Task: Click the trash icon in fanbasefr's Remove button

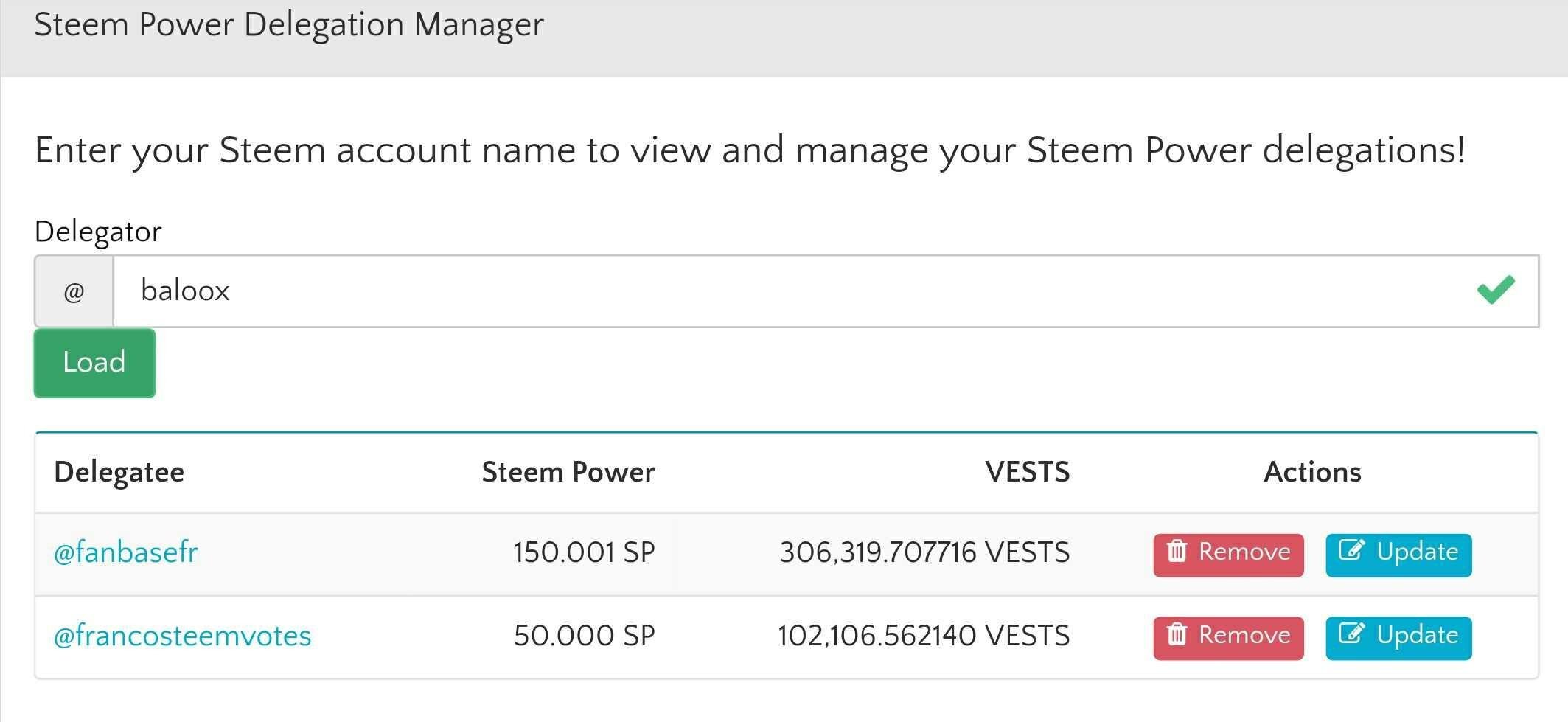Action: [1177, 551]
